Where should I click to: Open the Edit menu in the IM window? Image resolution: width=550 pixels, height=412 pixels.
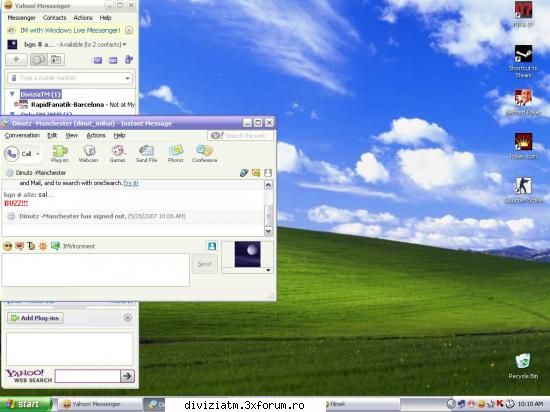coord(52,135)
